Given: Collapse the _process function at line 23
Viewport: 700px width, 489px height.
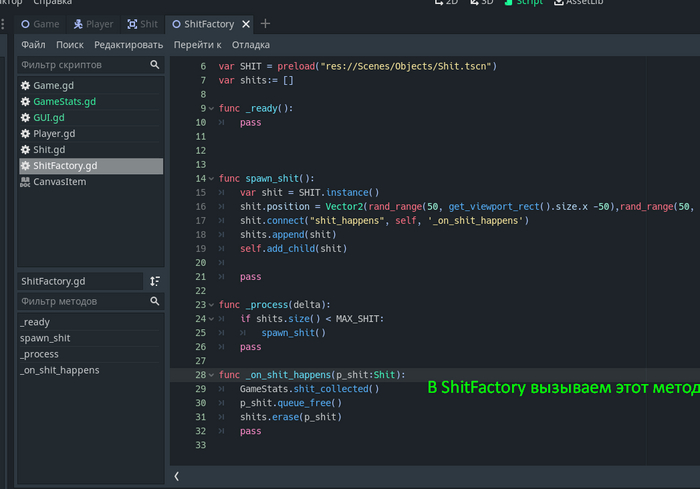Looking at the screenshot, I should click(211, 304).
